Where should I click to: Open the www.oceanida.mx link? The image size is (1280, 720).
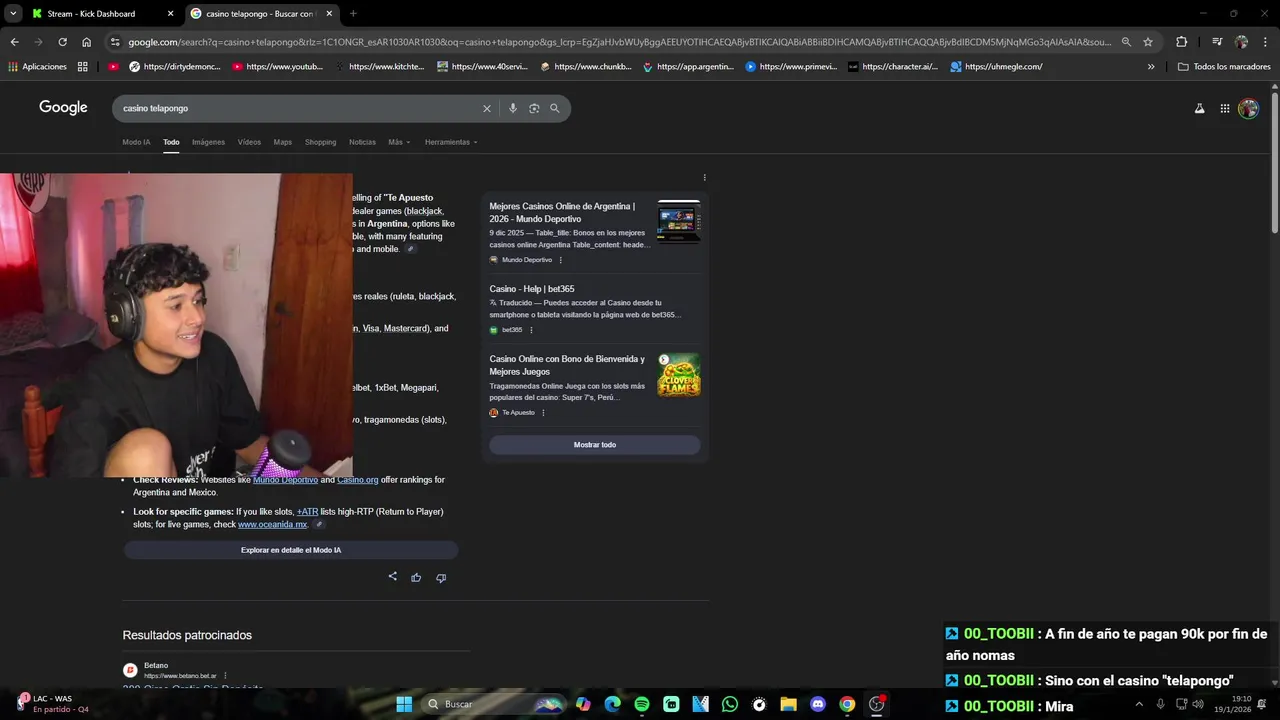pos(272,525)
